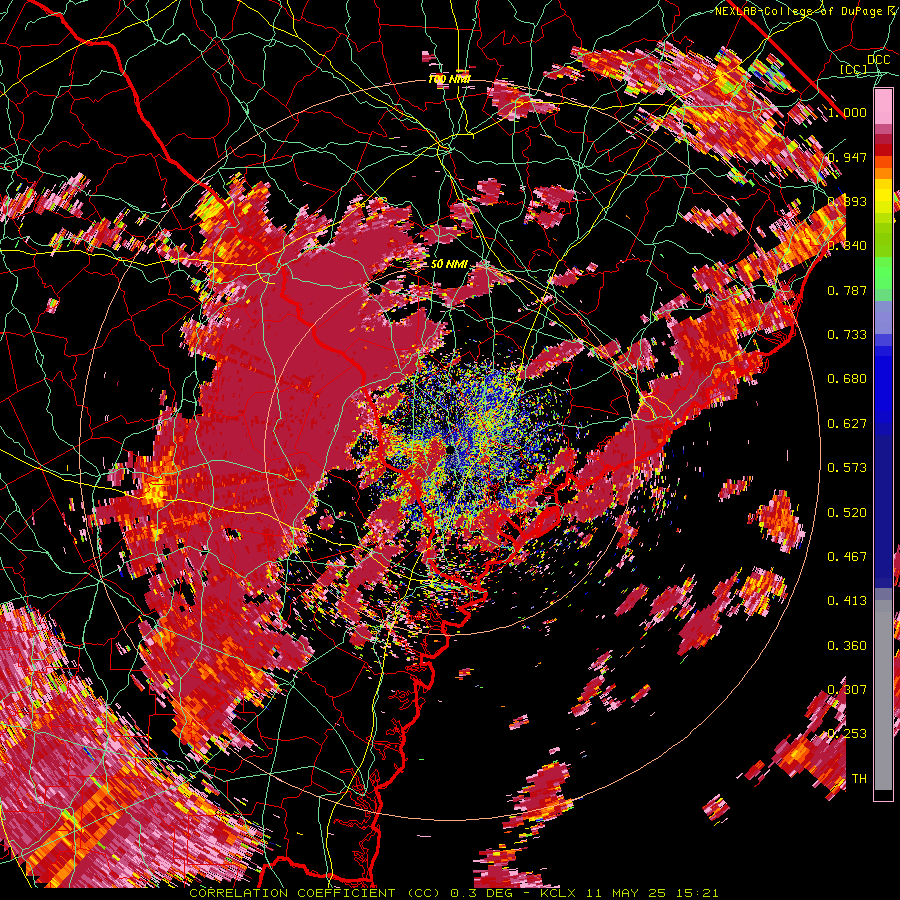
Task: Click the DCC product label
Action: pos(879,60)
